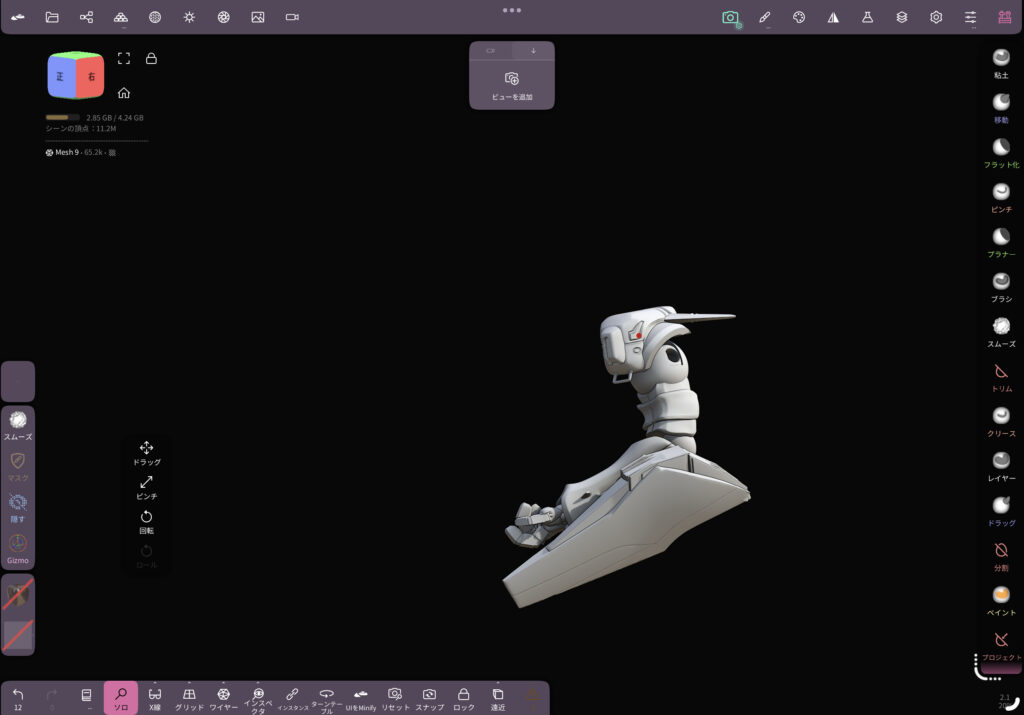
Task: Select the left panel スムーズ shortcut
Action: [x=18, y=425]
